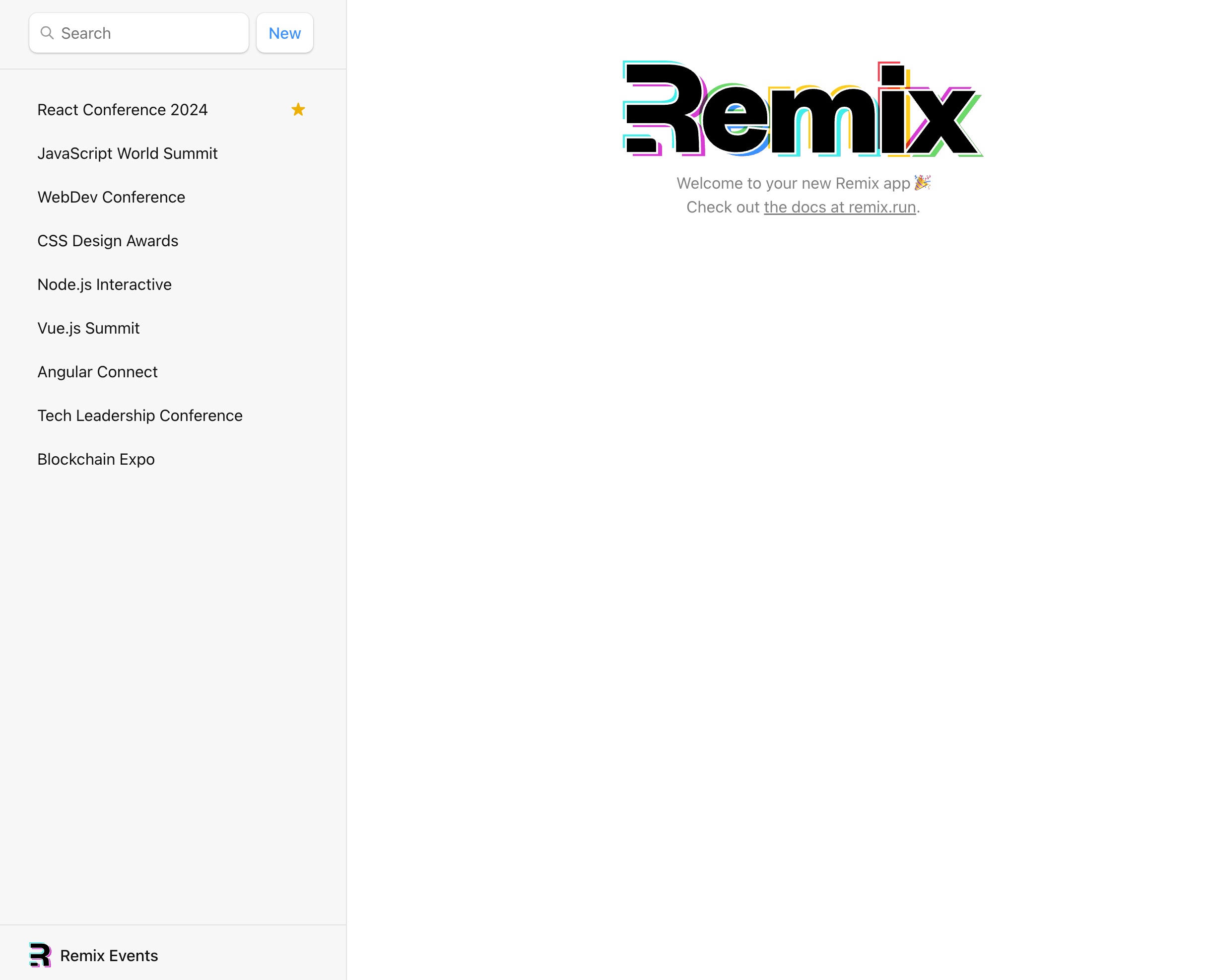Click the gold favorite star on React Conference
Image resolution: width=1209 pixels, height=980 pixels.
298,110
